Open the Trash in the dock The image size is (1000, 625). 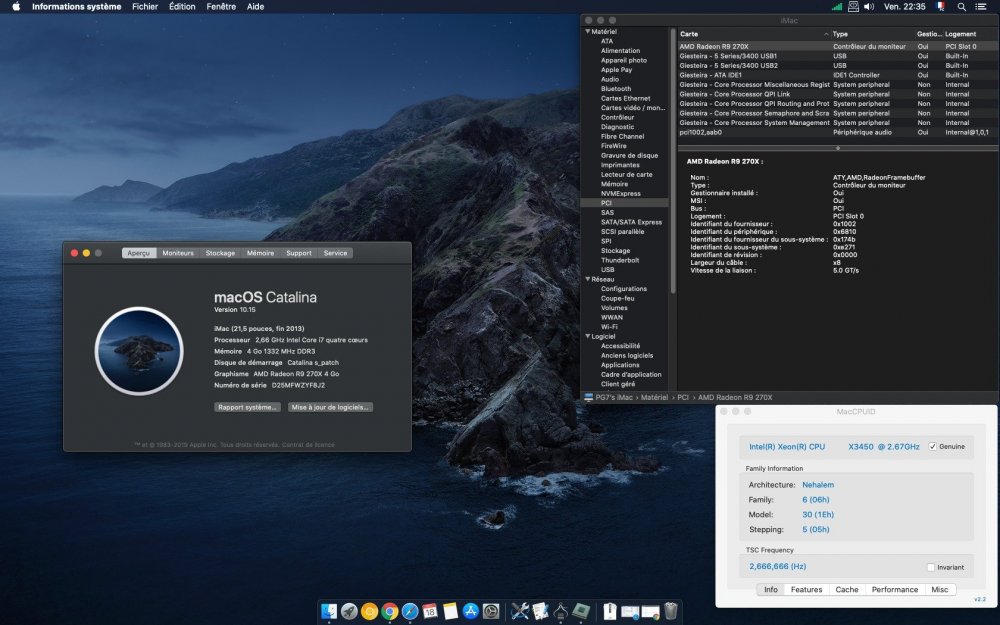[671, 611]
